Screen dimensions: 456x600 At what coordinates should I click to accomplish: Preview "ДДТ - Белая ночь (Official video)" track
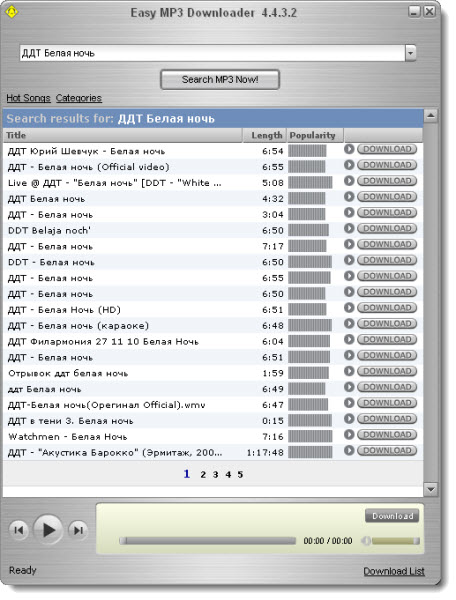pyautogui.click(x=349, y=165)
